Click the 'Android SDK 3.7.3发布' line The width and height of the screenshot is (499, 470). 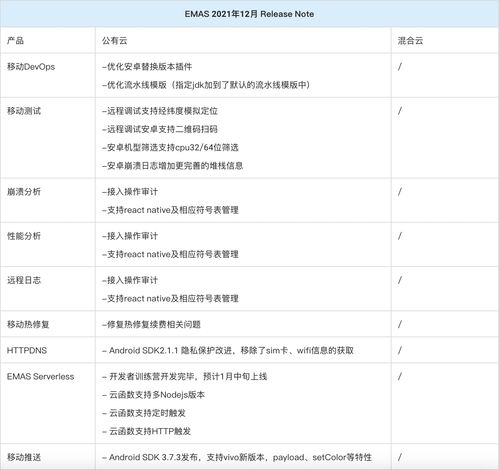click(237, 457)
